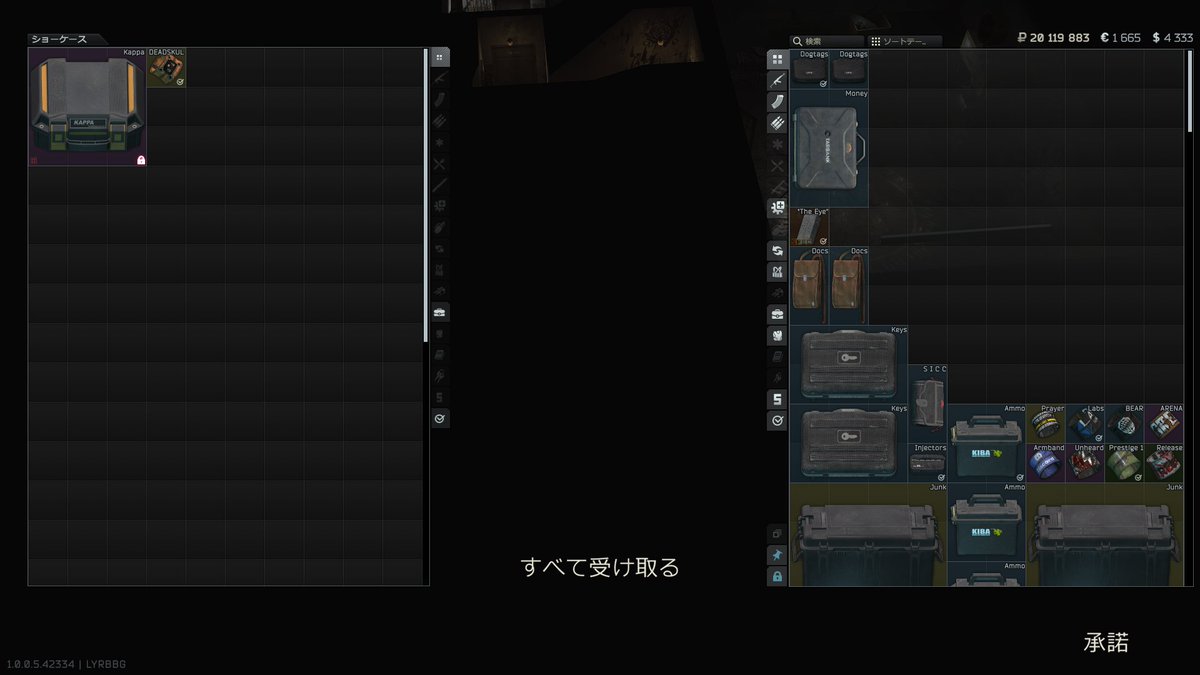Screen dimensions: 1200x675
Task: Filter stash by body armor icon
Action: coord(777,335)
